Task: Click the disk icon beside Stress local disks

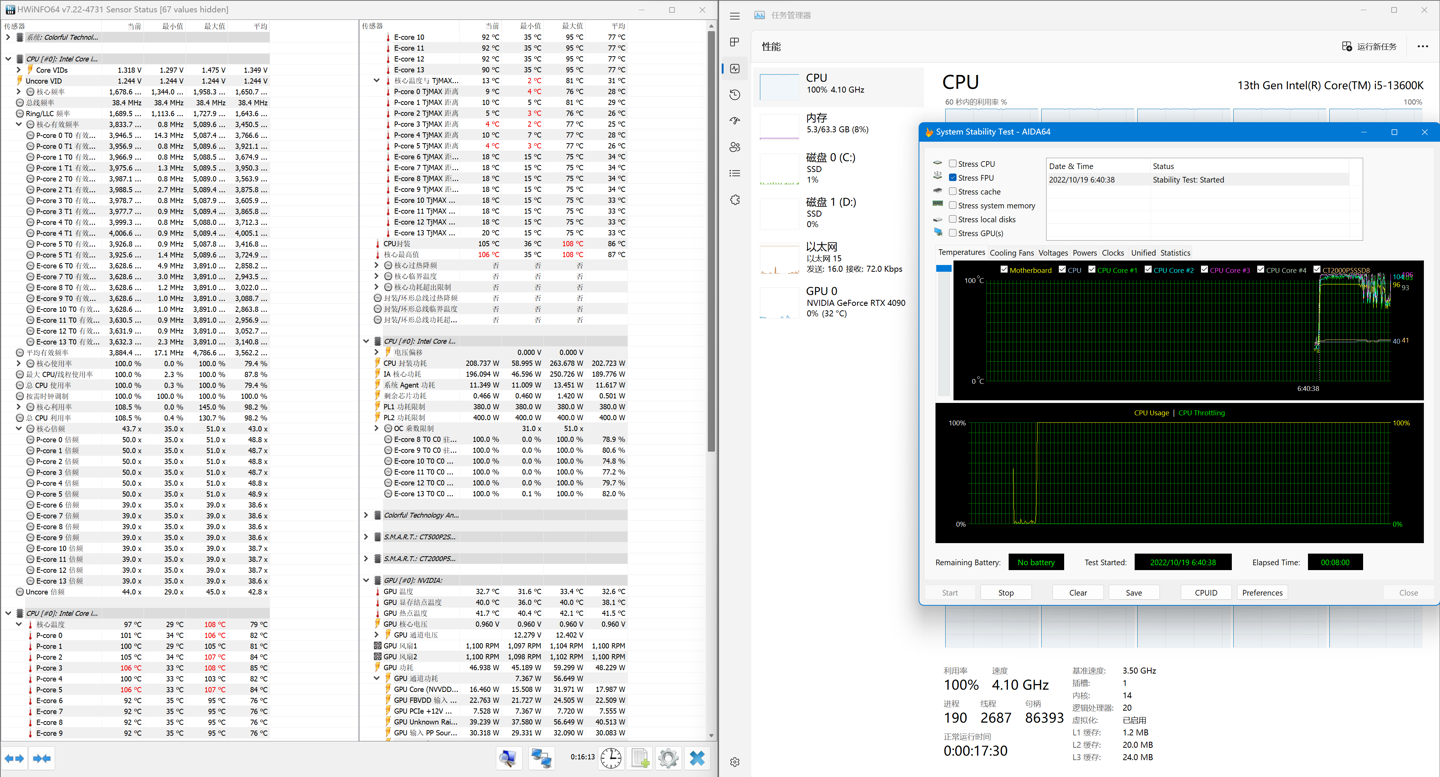Action: pos(938,219)
